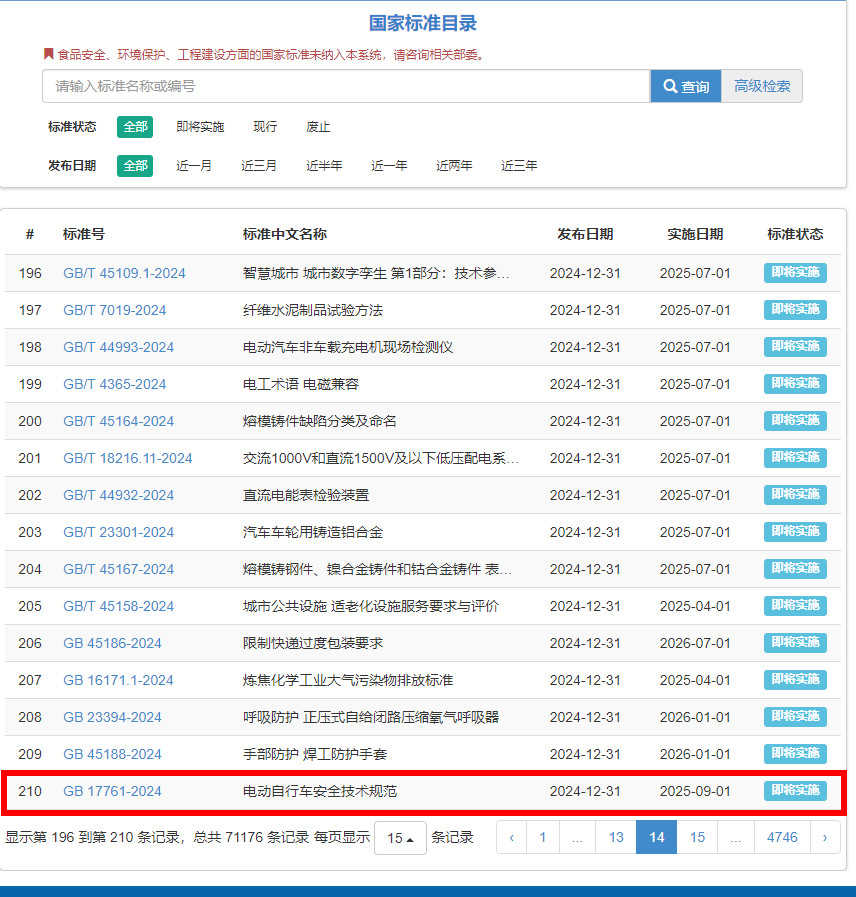Screen dimensions: 856x897
Task: Open the per-page records dropdown showing 15
Action: click(400, 837)
